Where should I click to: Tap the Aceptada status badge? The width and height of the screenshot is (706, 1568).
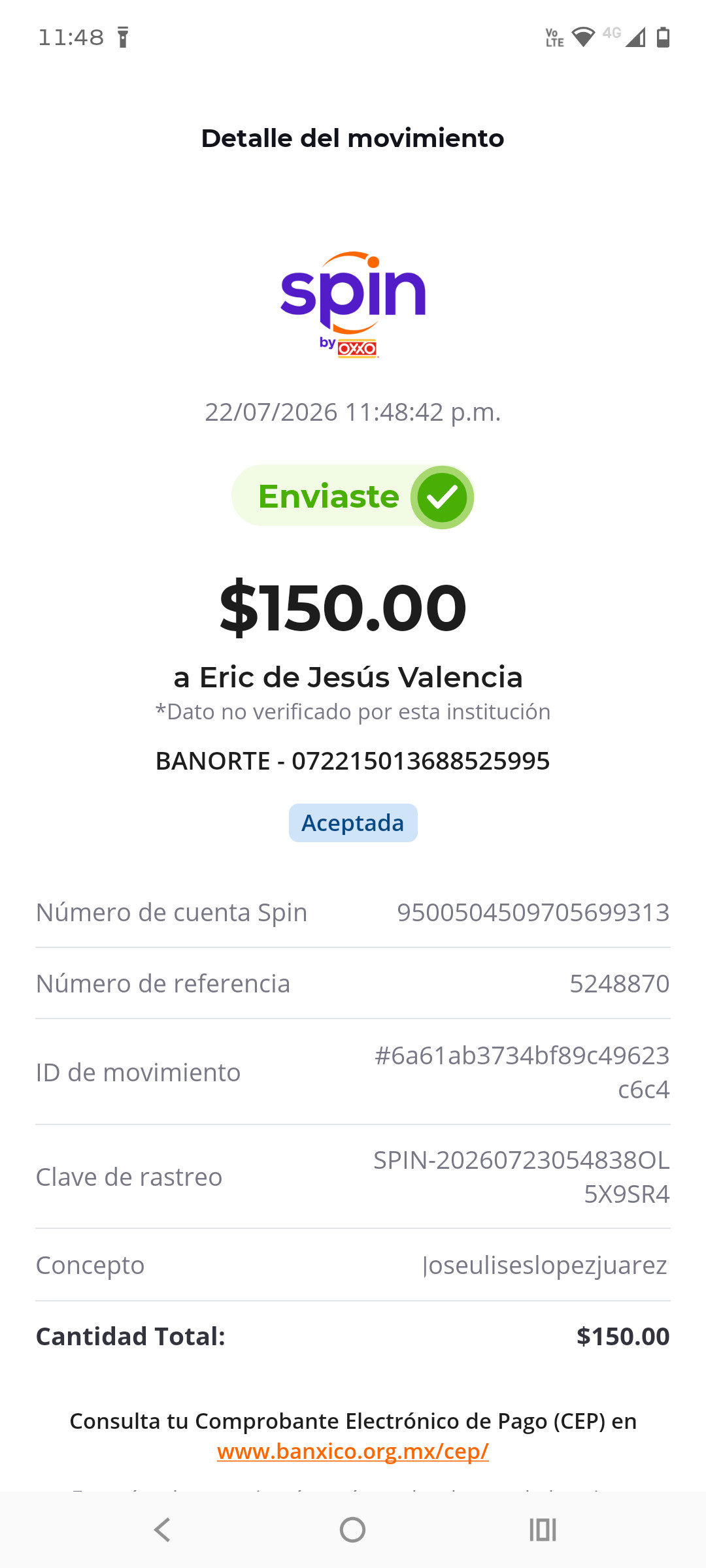[353, 823]
